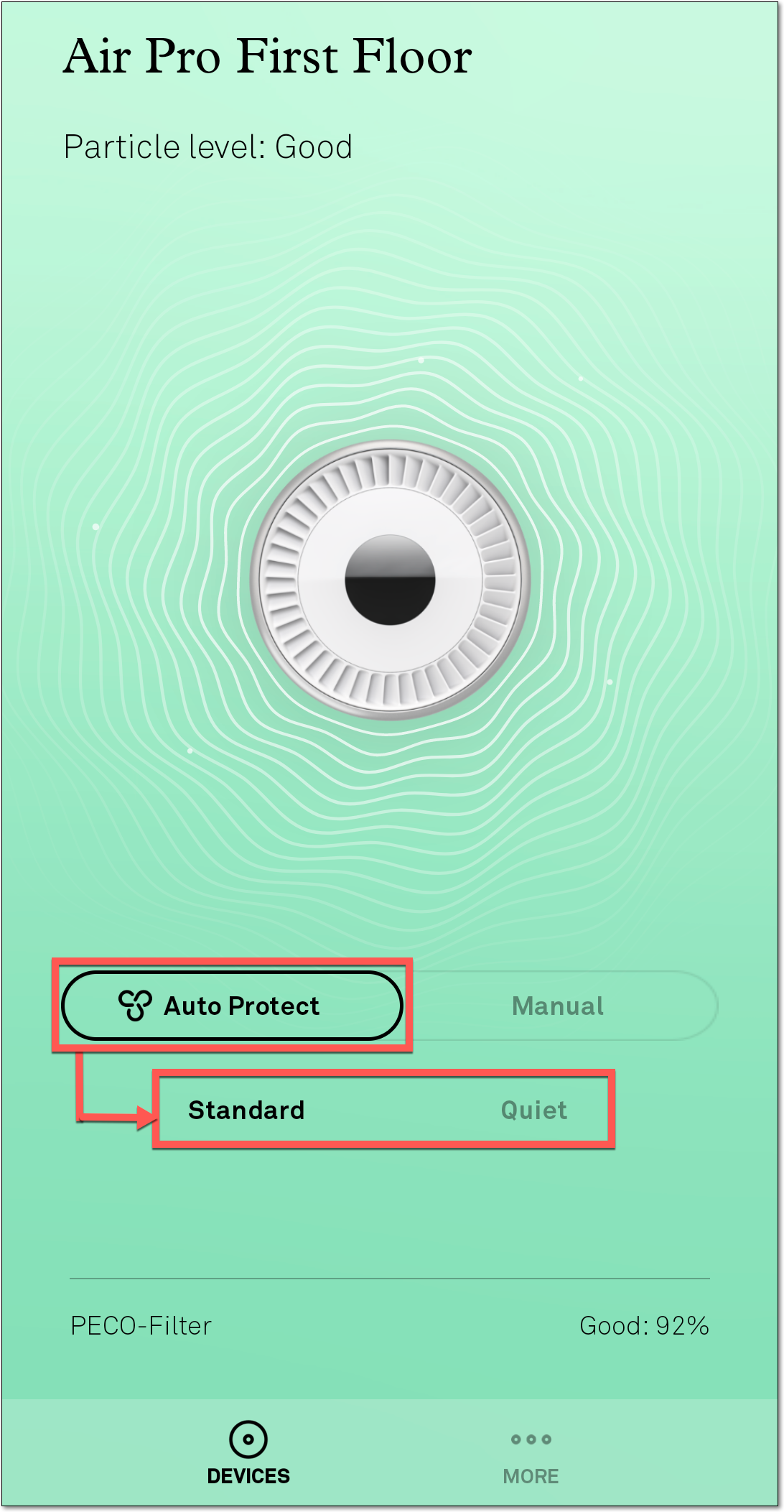Select Quiet auto mode
The image size is (784, 1512).
(534, 1110)
